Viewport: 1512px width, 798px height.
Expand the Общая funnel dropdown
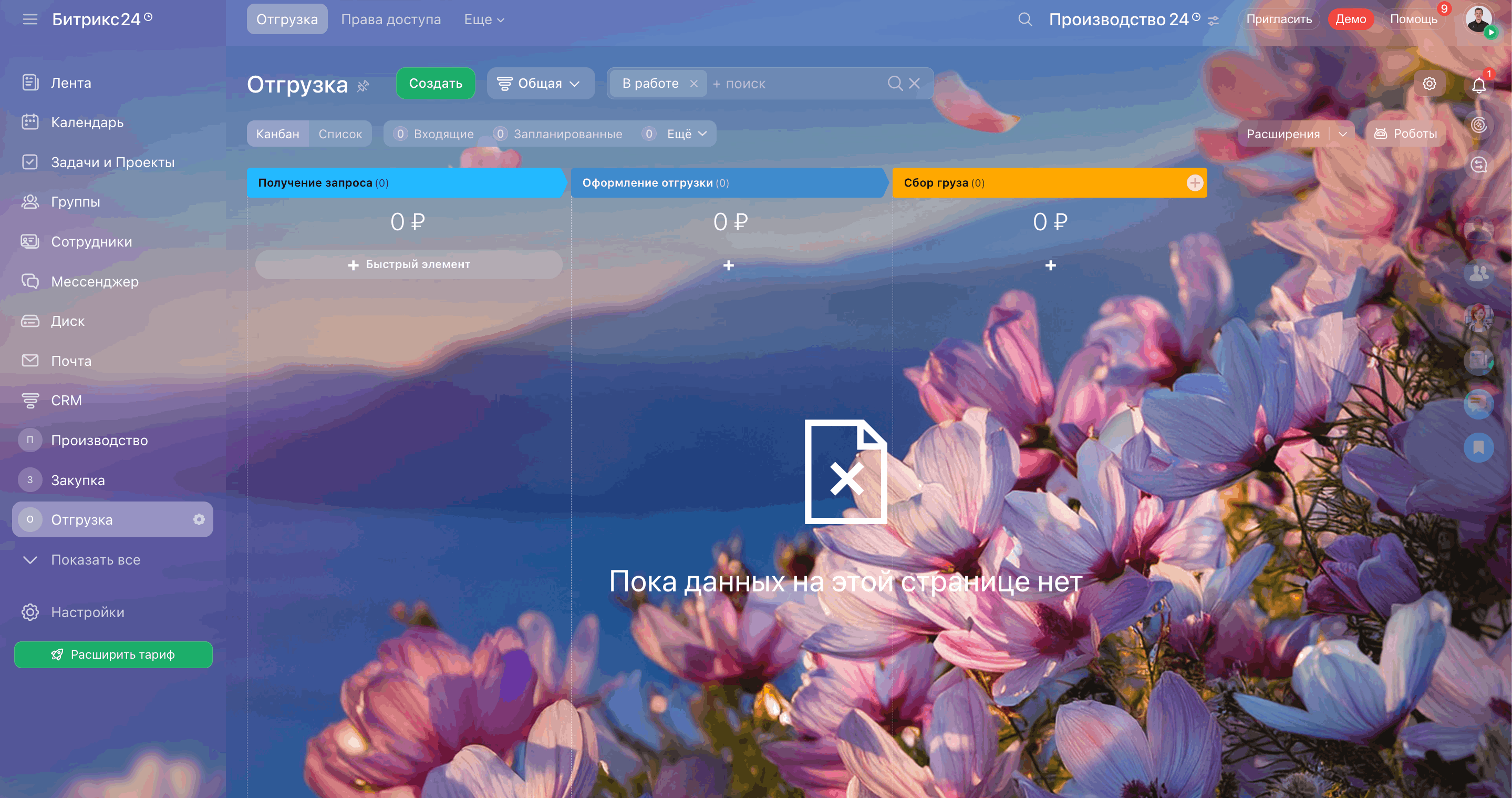tap(540, 84)
